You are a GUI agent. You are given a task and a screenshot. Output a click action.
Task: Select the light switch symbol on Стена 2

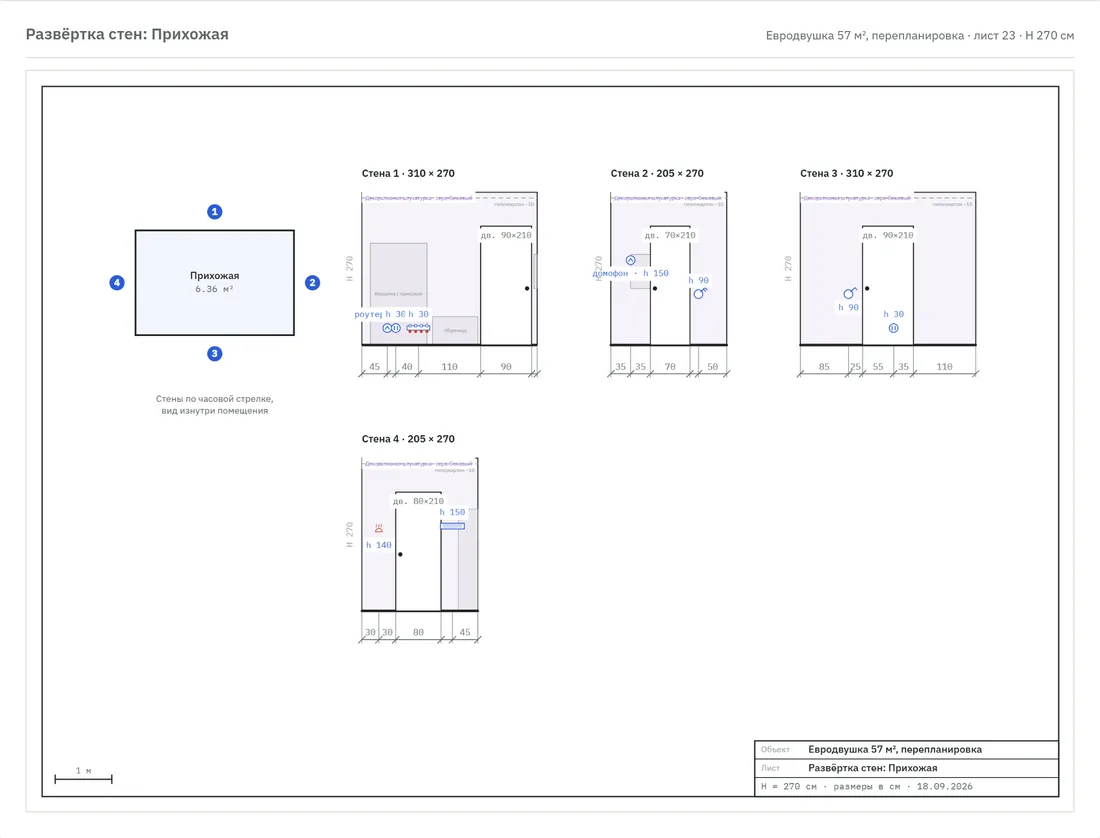click(700, 293)
